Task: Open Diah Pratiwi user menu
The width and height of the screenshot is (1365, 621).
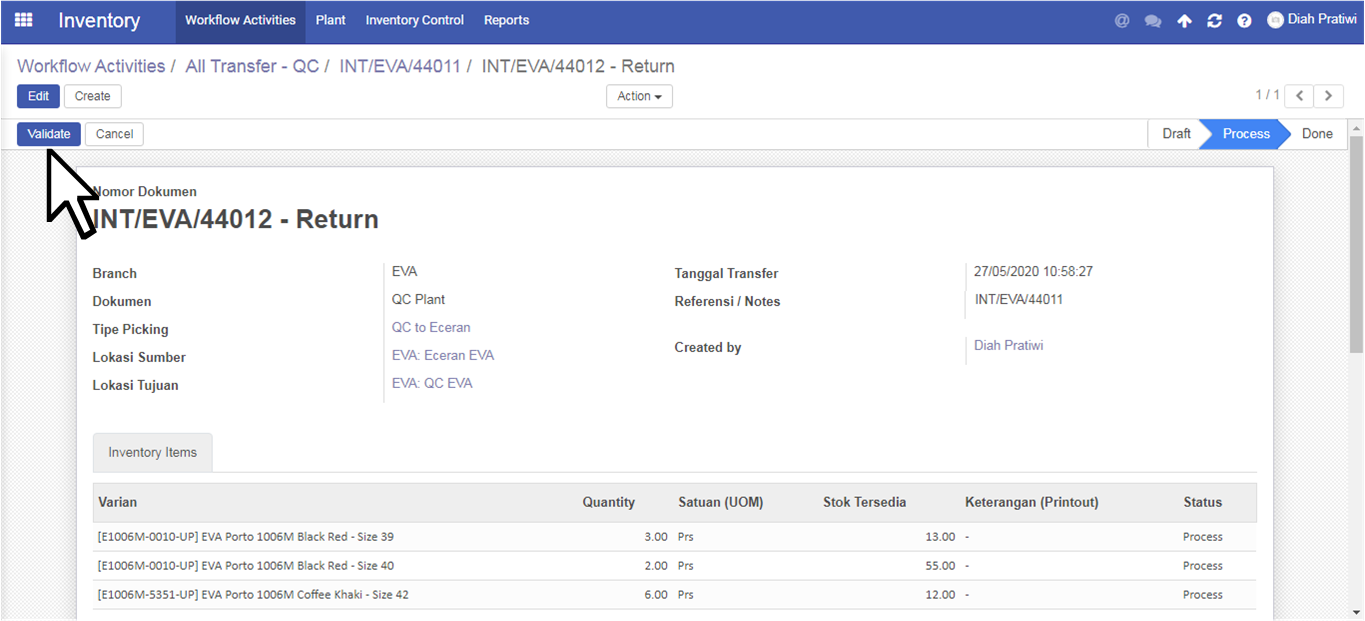Action: [1311, 19]
